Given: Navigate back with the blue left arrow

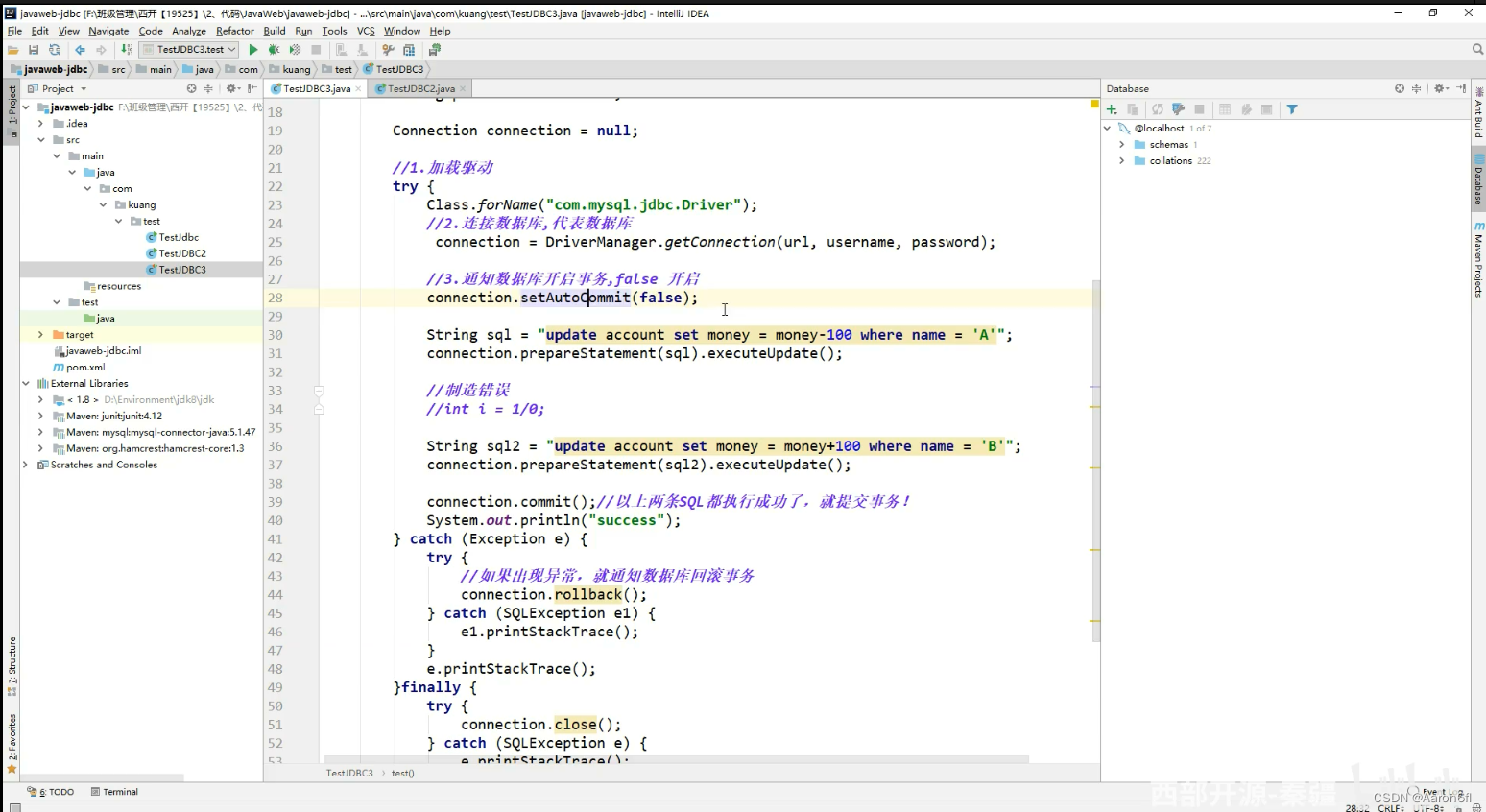Looking at the screenshot, I should 80,50.
